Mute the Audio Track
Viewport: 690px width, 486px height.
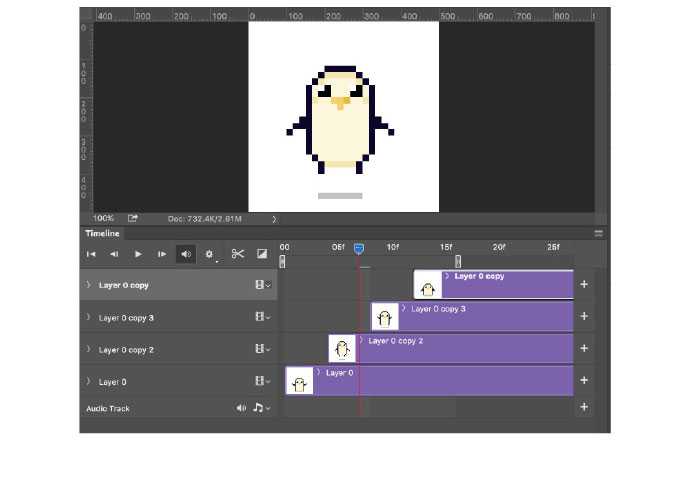click(241, 408)
